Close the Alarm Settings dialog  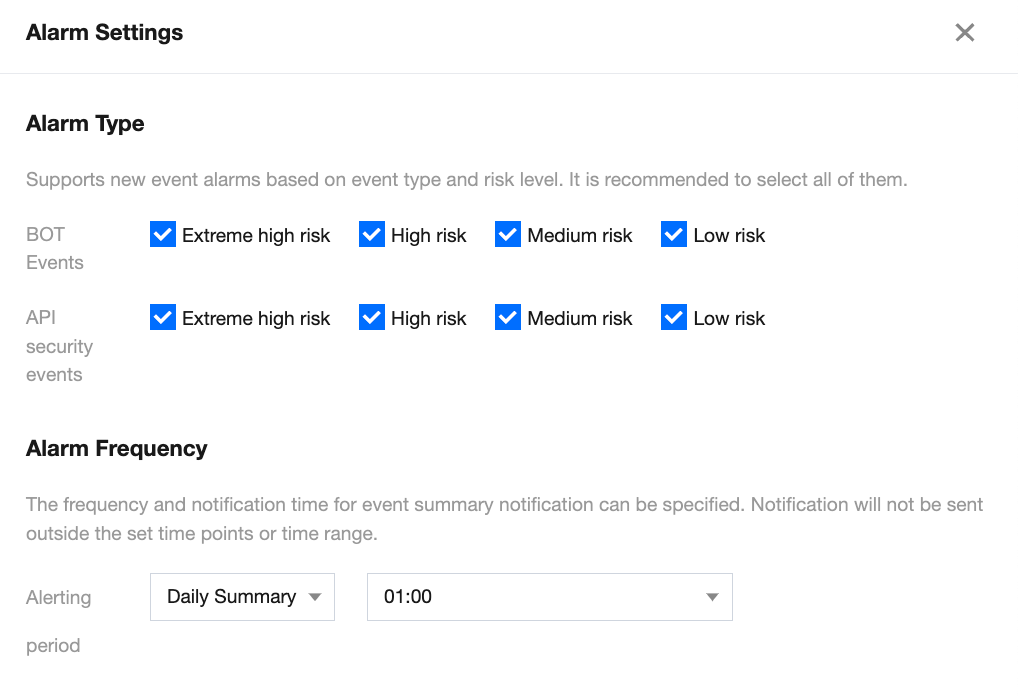[x=964, y=33]
